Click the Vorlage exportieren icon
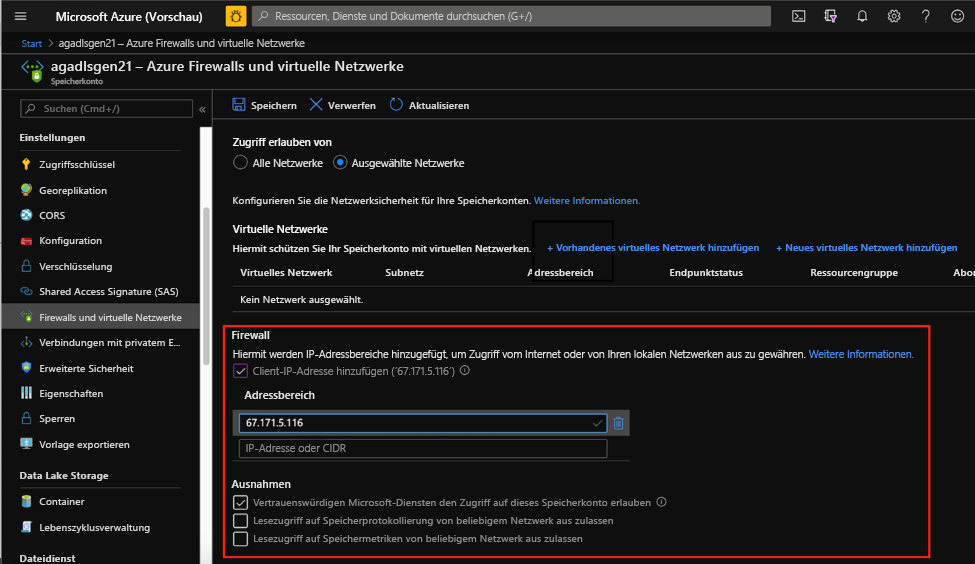The width and height of the screenshot is (975, 564). pos(26,443)
